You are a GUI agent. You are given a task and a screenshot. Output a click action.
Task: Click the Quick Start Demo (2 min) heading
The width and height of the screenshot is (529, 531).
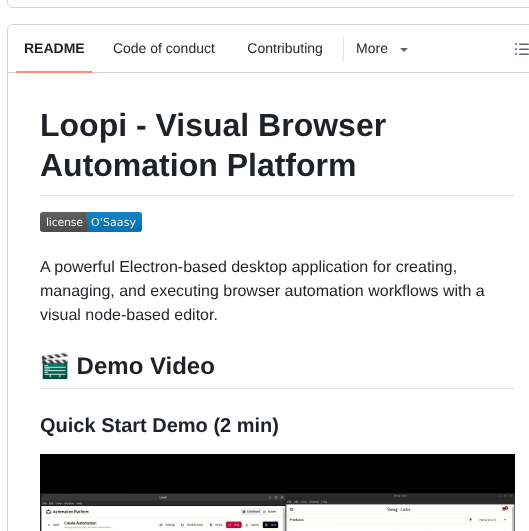(160, 425)
